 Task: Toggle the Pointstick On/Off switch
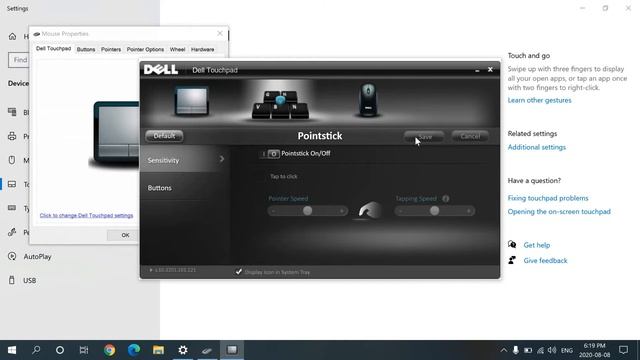click(x=270, y=154)
